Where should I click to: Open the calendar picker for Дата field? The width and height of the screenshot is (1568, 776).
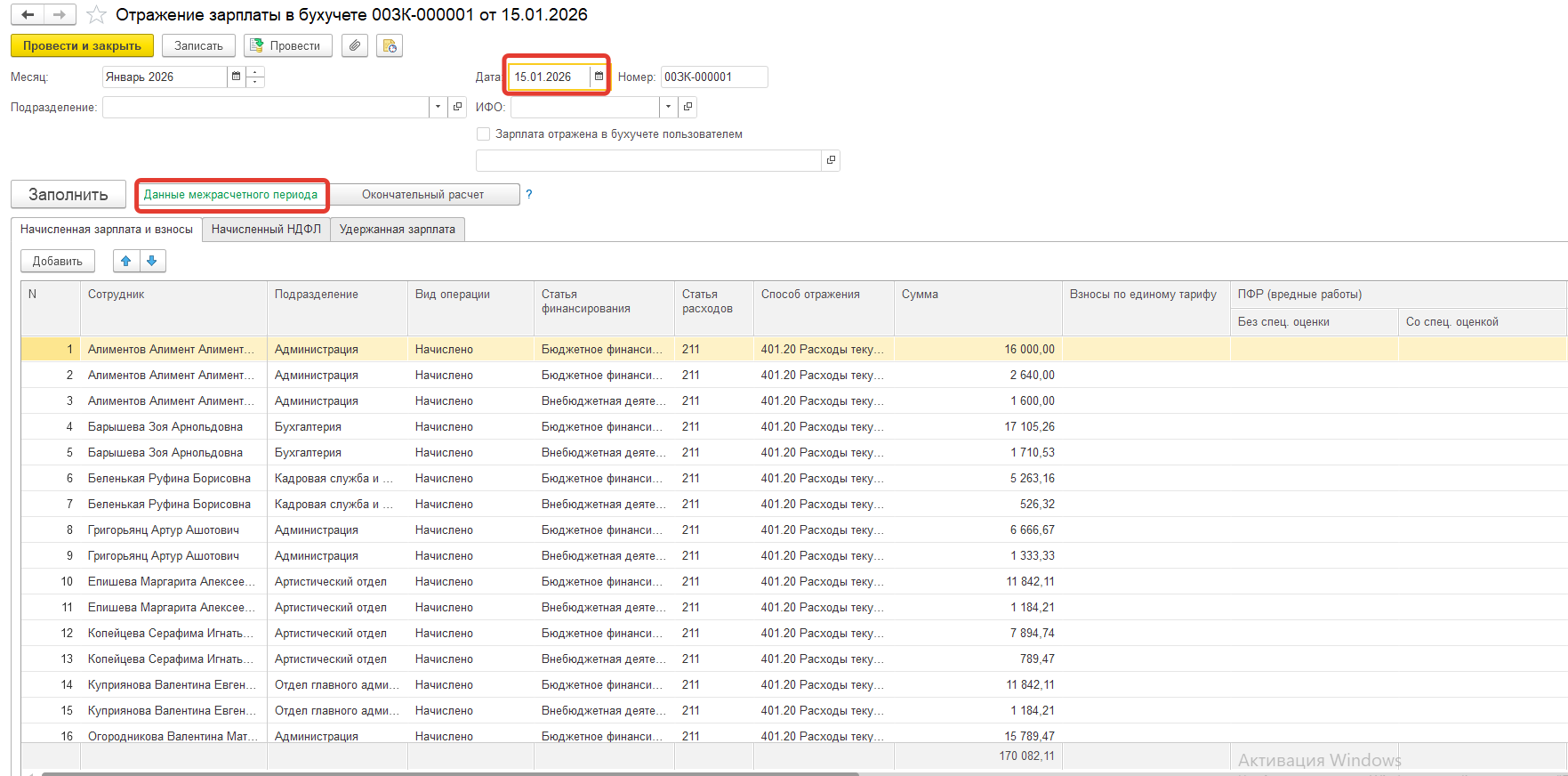pos(599,77)
